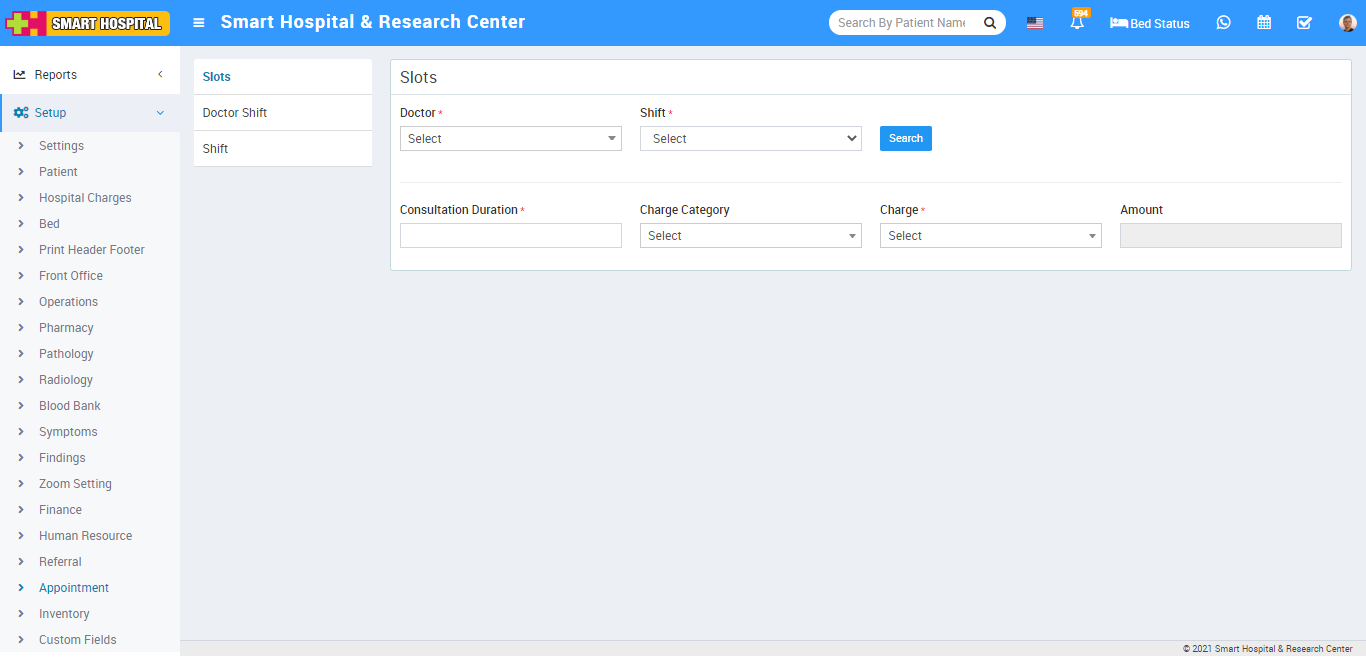Select the Shift tab in side list

(x=216, y=149)
